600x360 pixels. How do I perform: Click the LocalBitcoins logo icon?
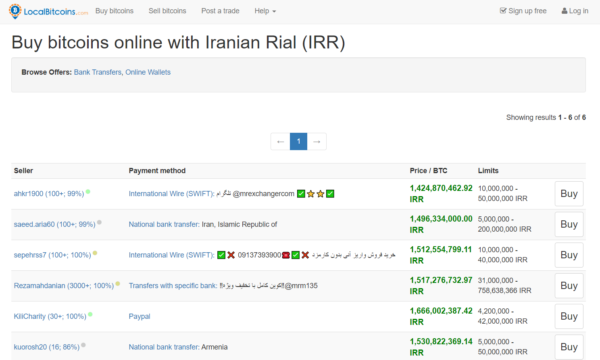tap(15, 11)
